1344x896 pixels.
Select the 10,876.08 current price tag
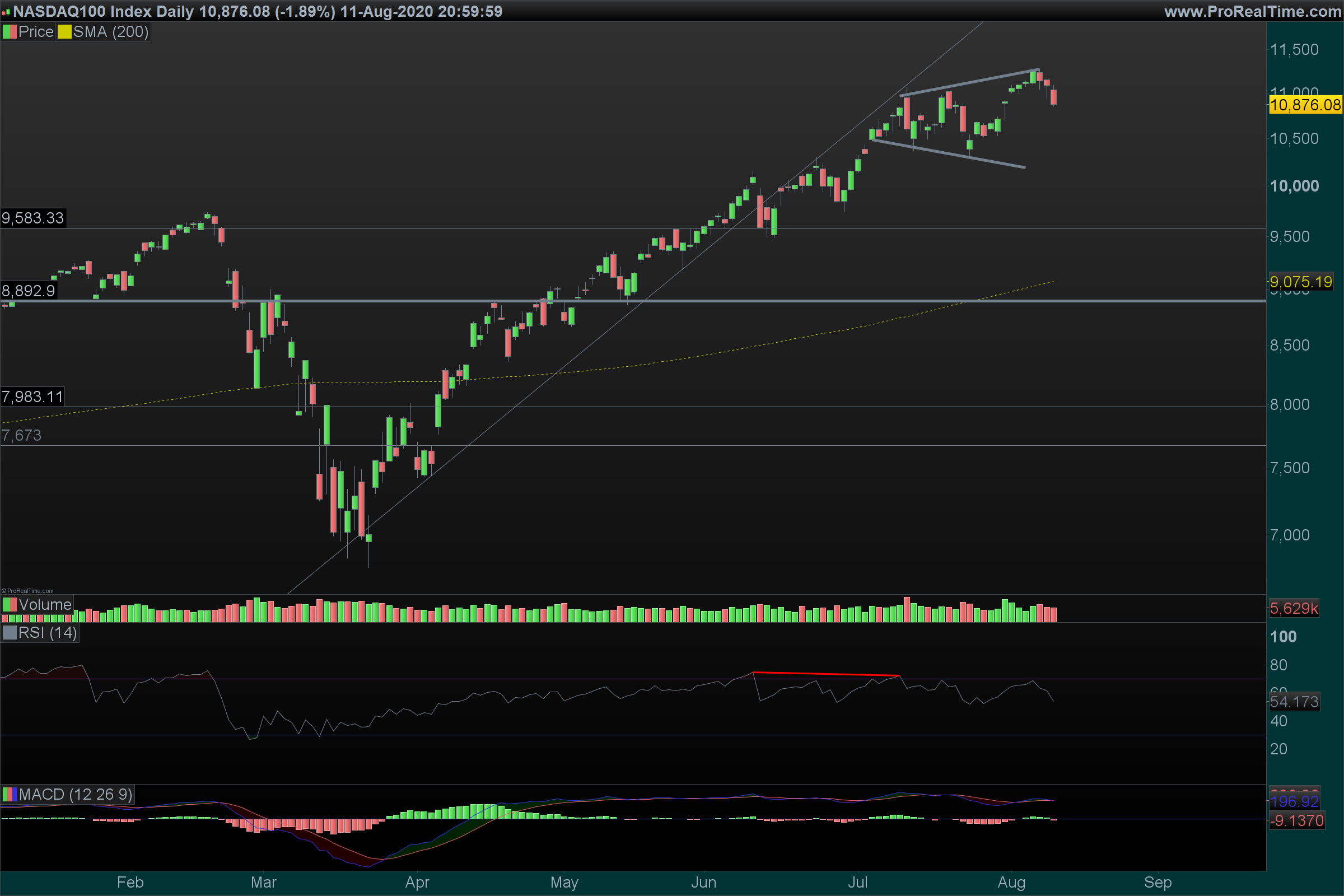pos(1305,105)
